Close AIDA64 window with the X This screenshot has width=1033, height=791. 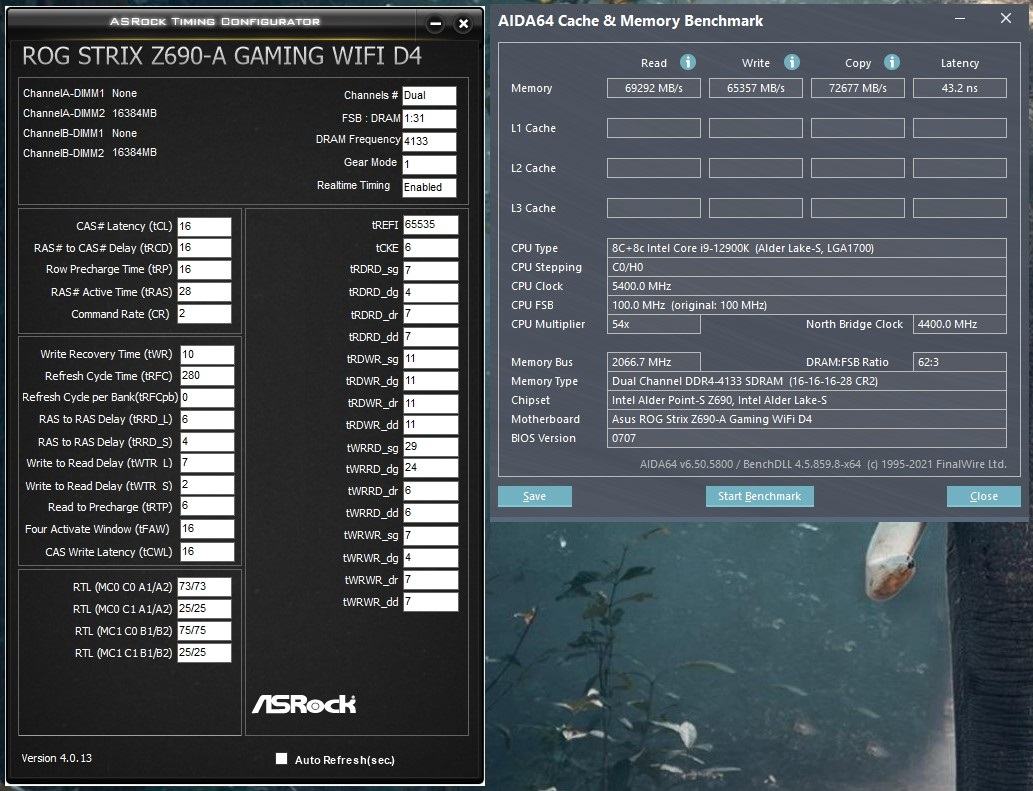(x=1005, y=18)
